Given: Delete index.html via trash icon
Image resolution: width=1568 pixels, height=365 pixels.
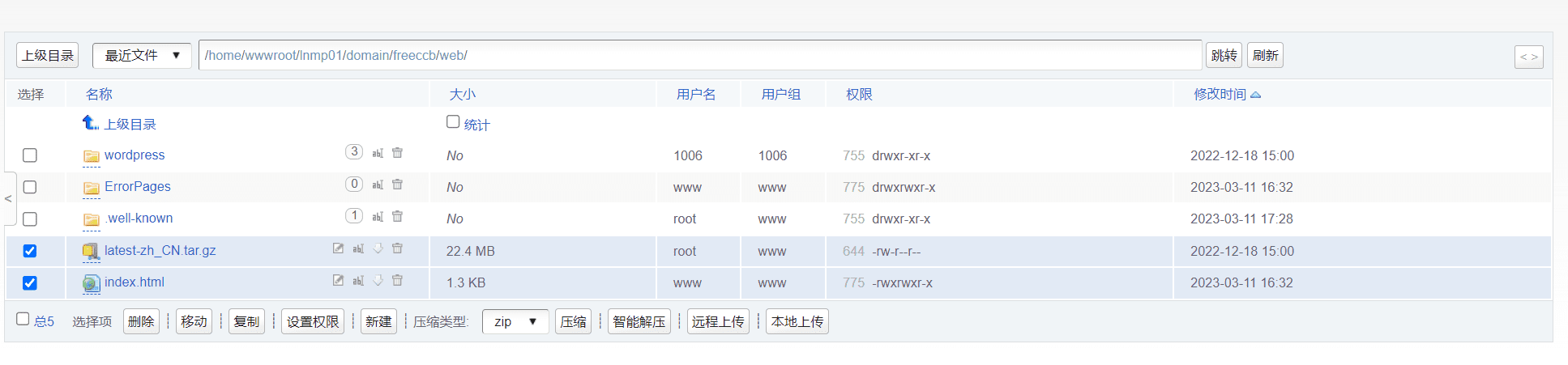Looking at the screenshot, I should click(x=397, y=280).
